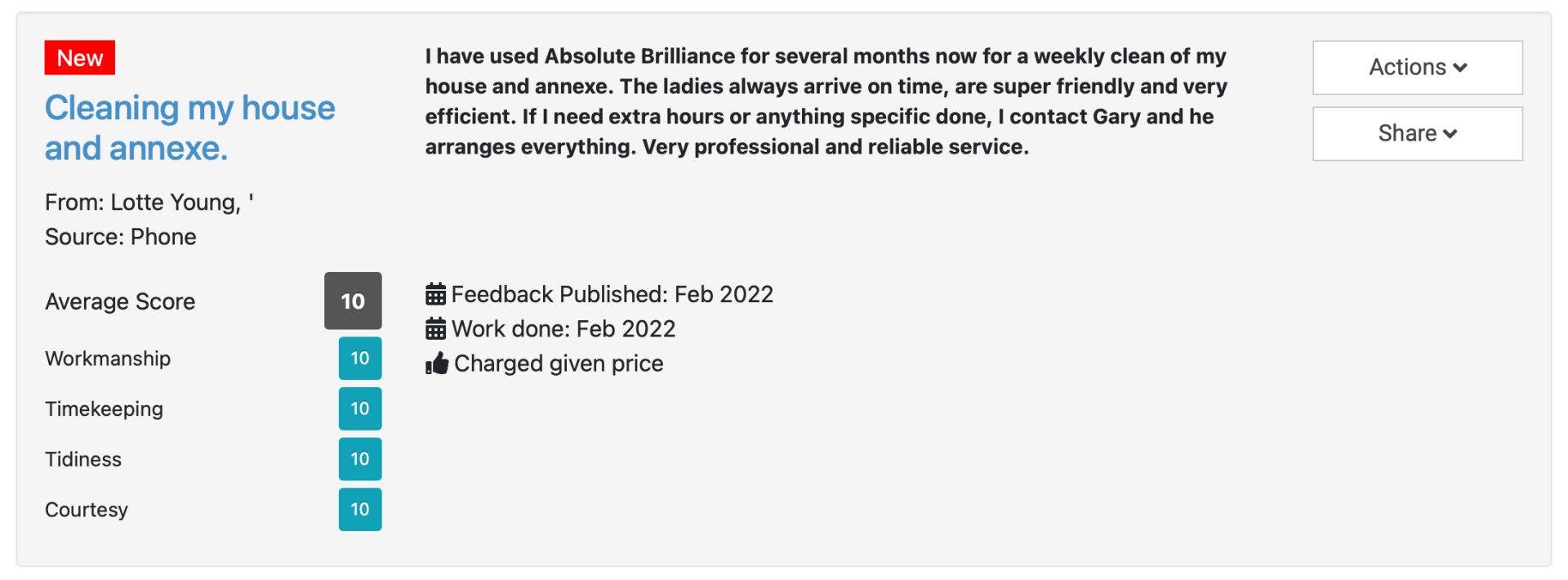Click the Work done: Feb 2022 text
The height and width of the screenshot is (580, 1568).
pyautogui.click(x=563, y=329)
